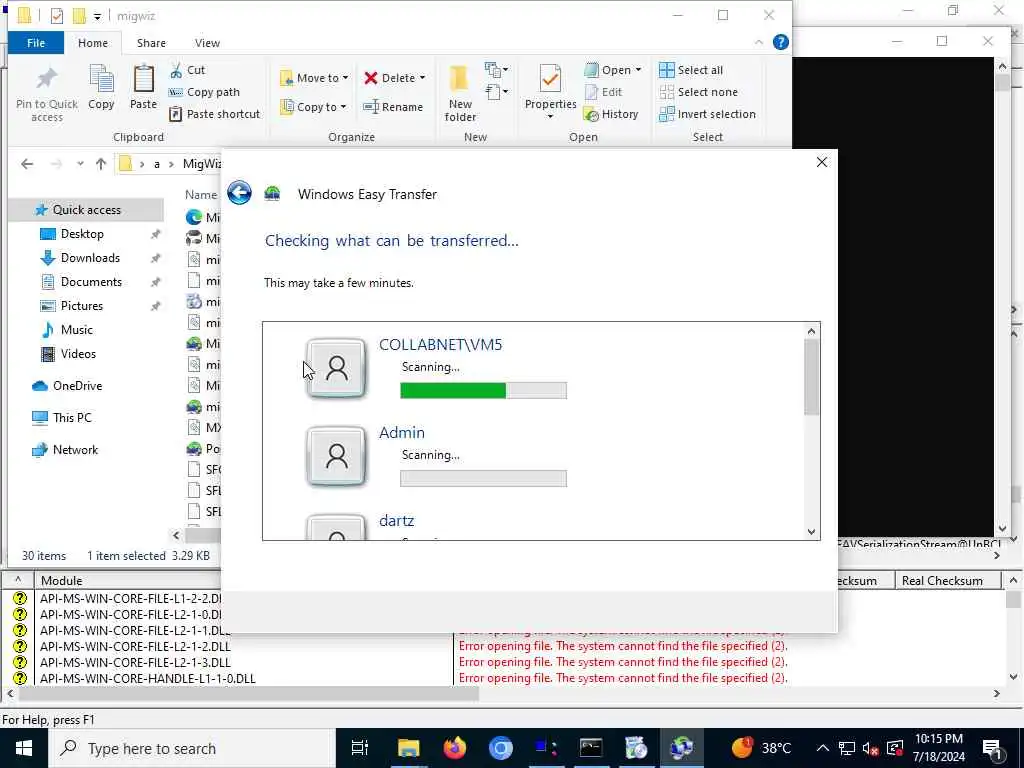Collapse the ribbon chevron
The width and height of the screenshot is (1024, 768).
758,42
